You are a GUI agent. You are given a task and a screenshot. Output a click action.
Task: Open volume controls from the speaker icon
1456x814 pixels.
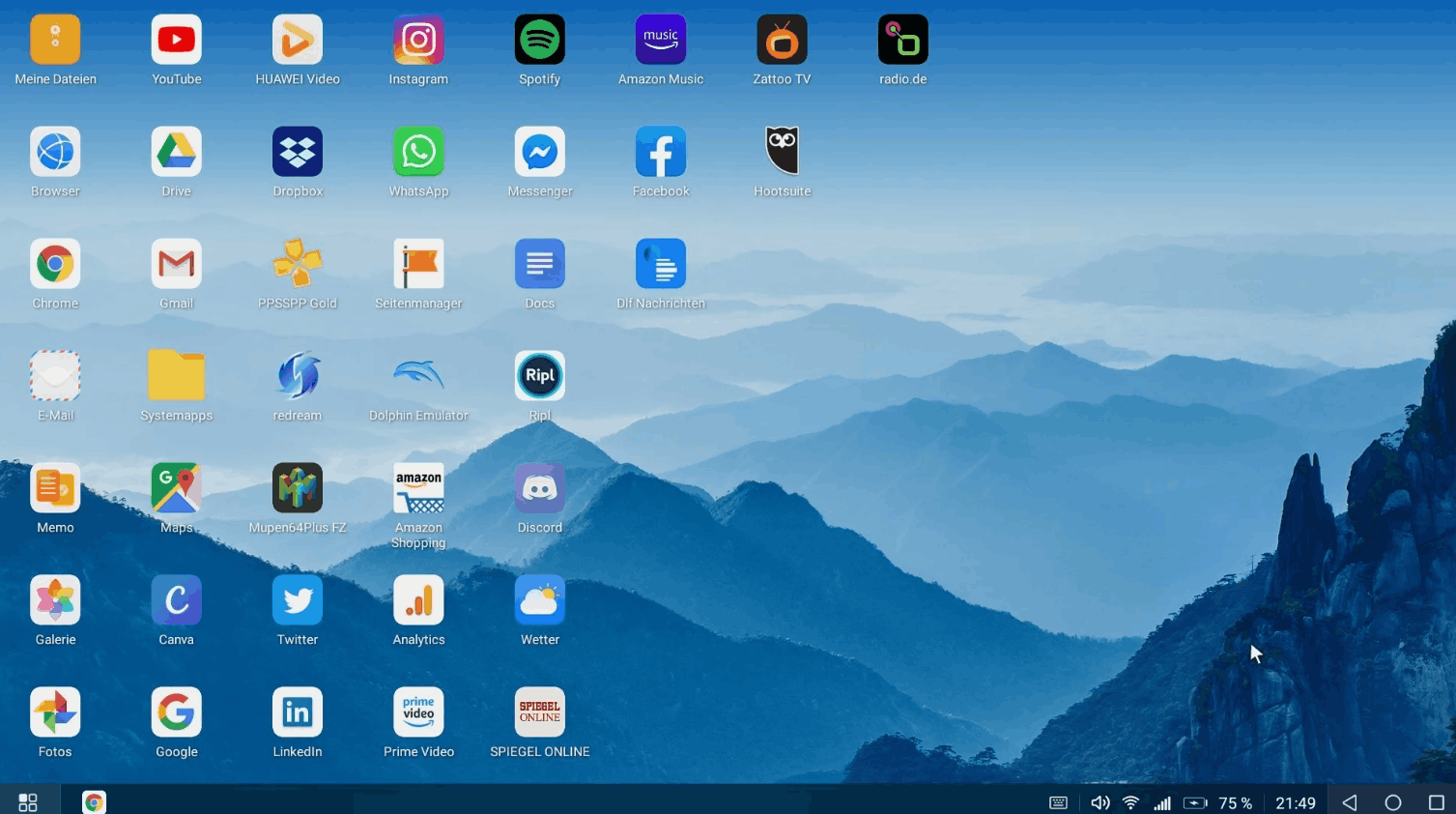1099,803
